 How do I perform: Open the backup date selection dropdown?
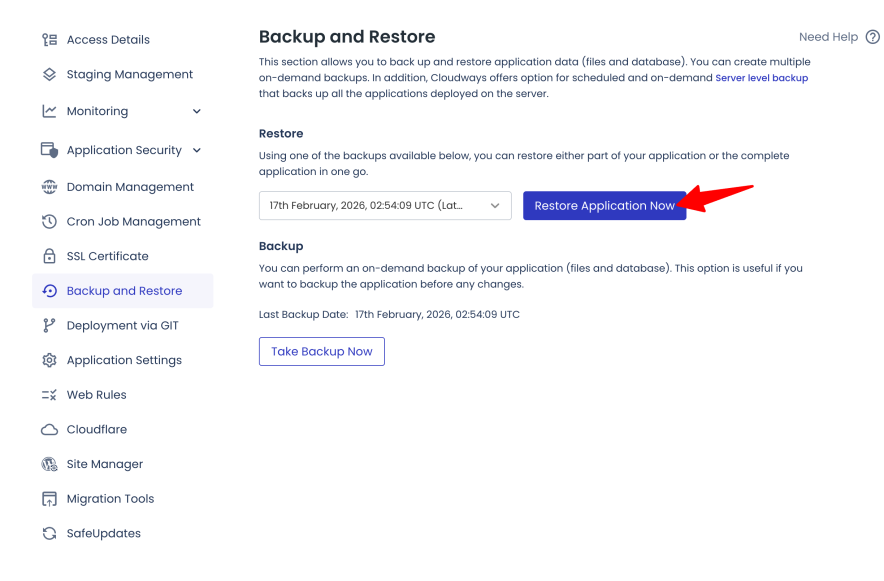(x=385, y=205)
